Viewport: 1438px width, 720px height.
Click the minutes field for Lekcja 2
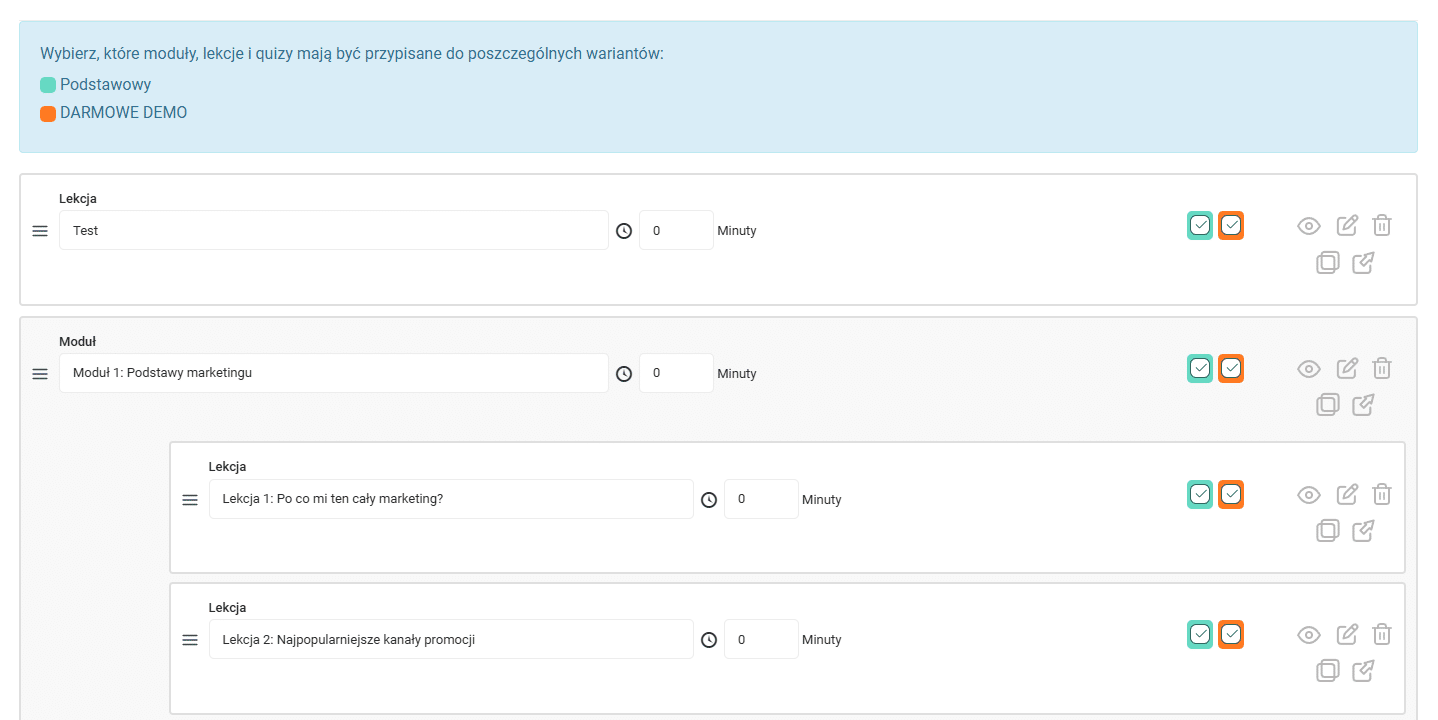[x=761, y=640]
